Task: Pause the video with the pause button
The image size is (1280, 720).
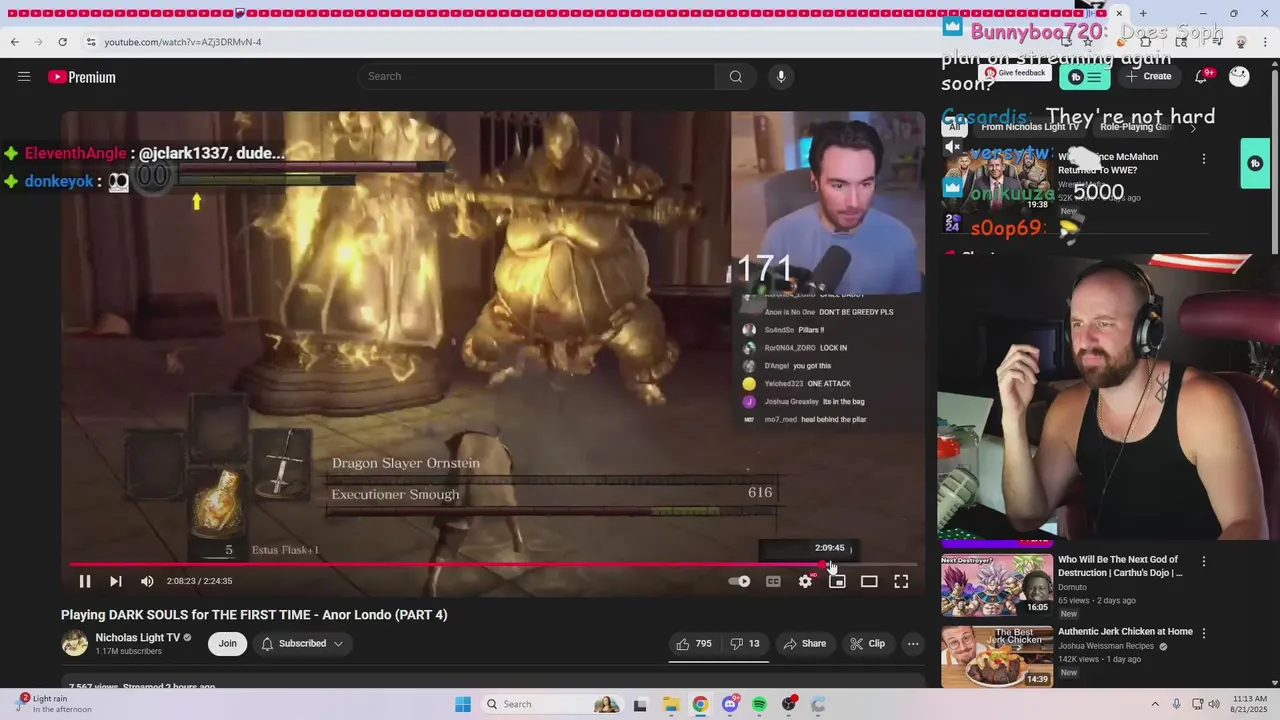Action: pyautogui.click(x=85, y=581)
